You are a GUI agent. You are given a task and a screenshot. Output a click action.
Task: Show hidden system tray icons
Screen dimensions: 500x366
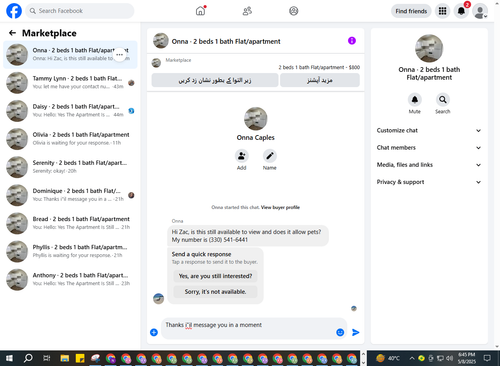click(x=412, y=358)
